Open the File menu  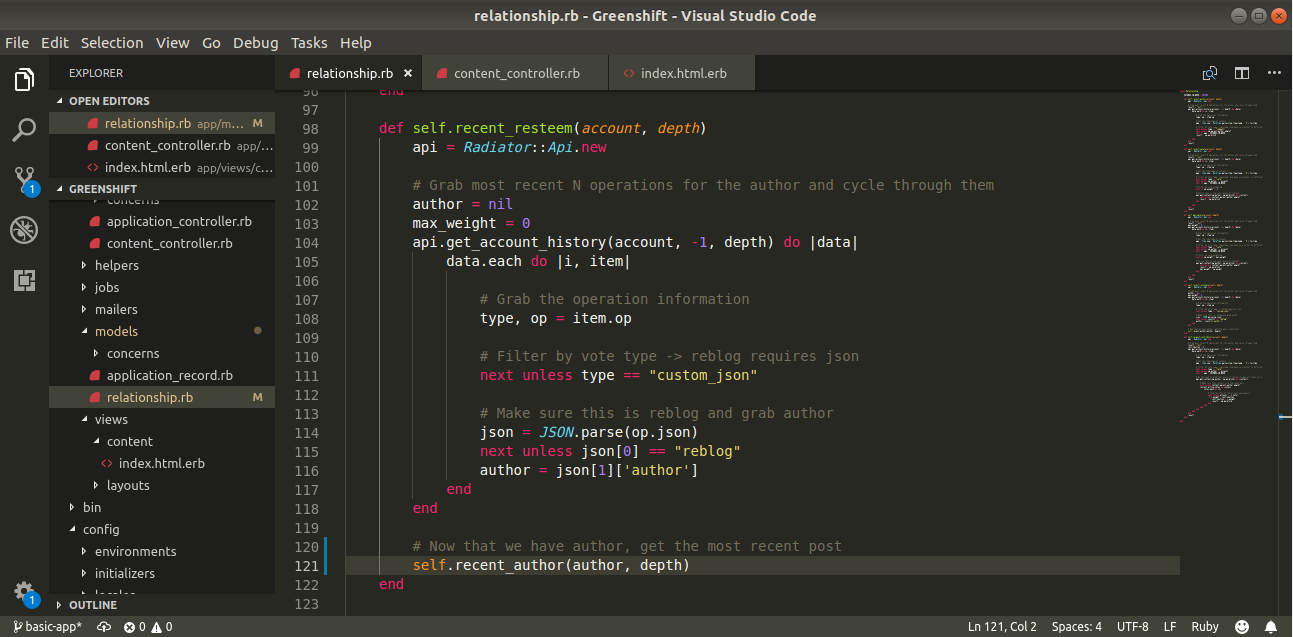[17, 43]
